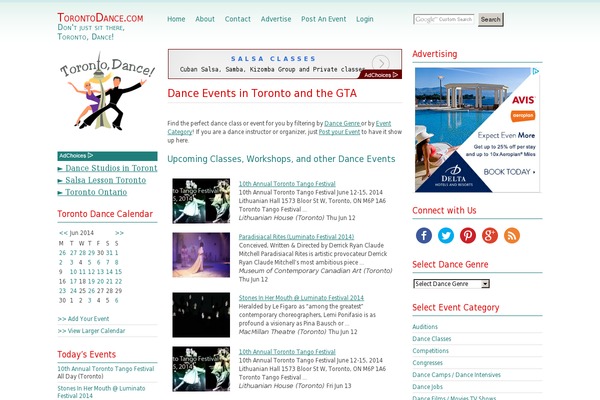Open the Twitter social icon
This screenshot has height=400, width=600.
pos(446,235)
